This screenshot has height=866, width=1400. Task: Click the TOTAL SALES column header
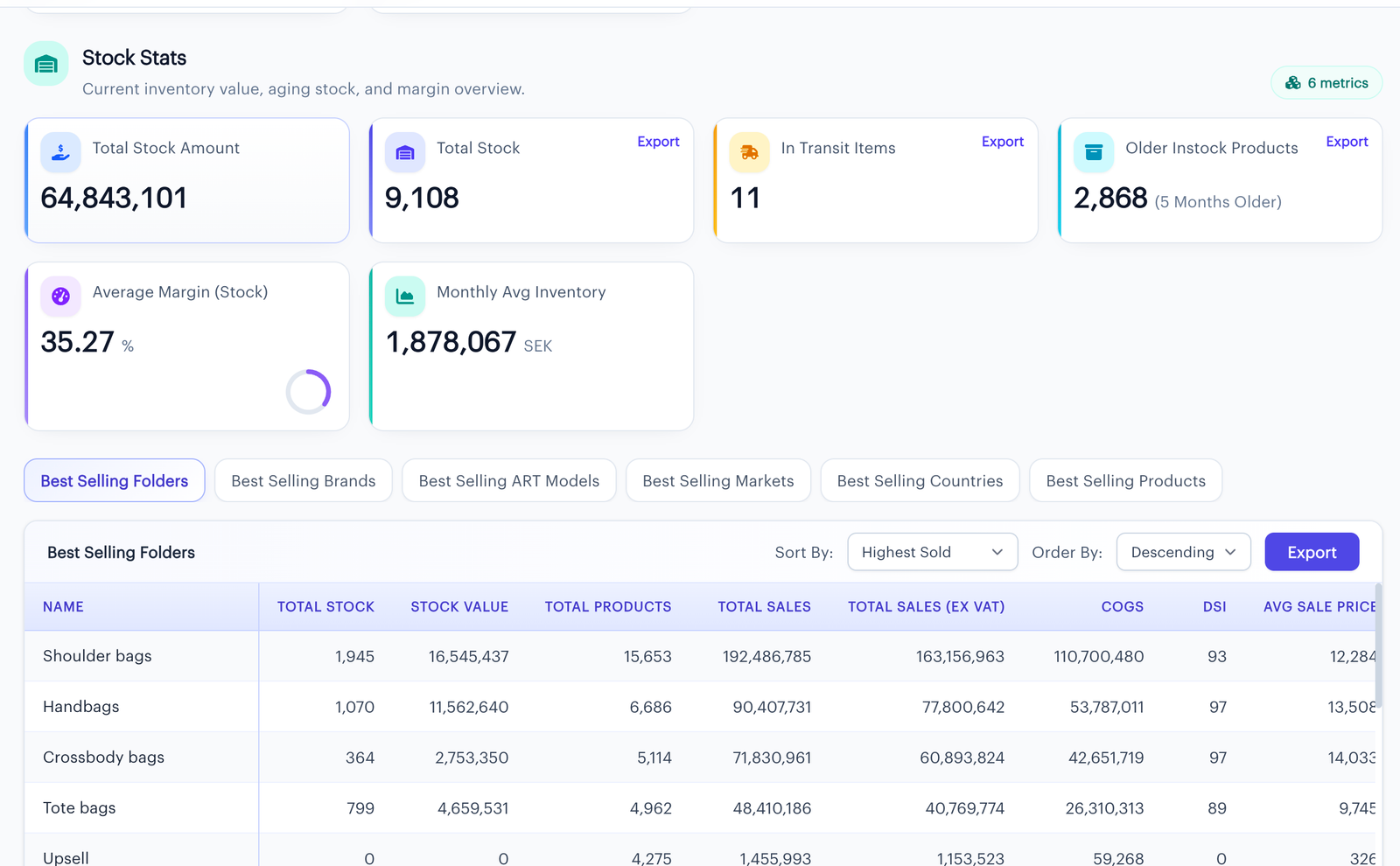click(764, 607)
